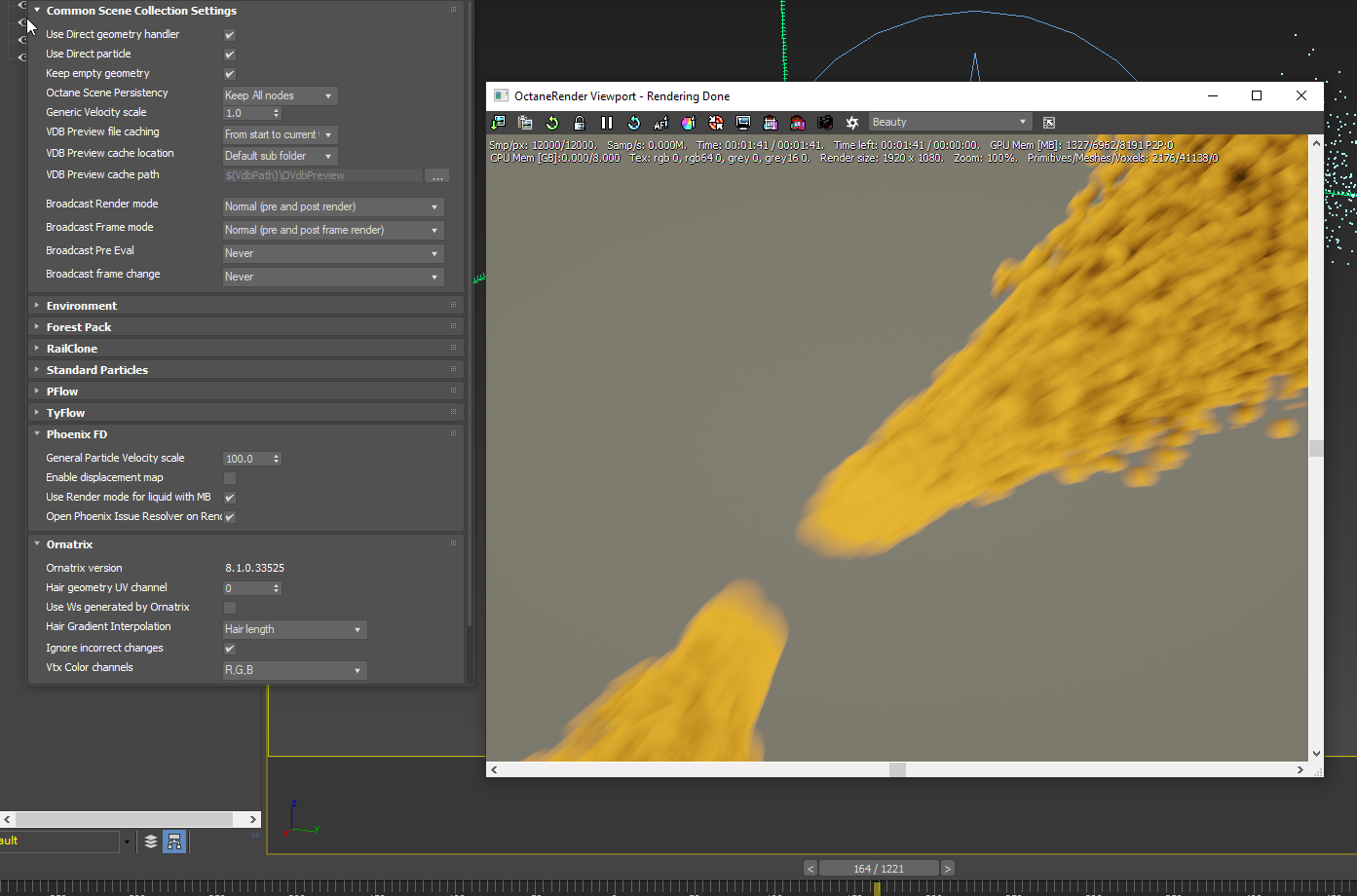Collapse the Ornatrix rollout
Image resolution: width=1357 pixels, height=896 pixels.
point(37,543)
